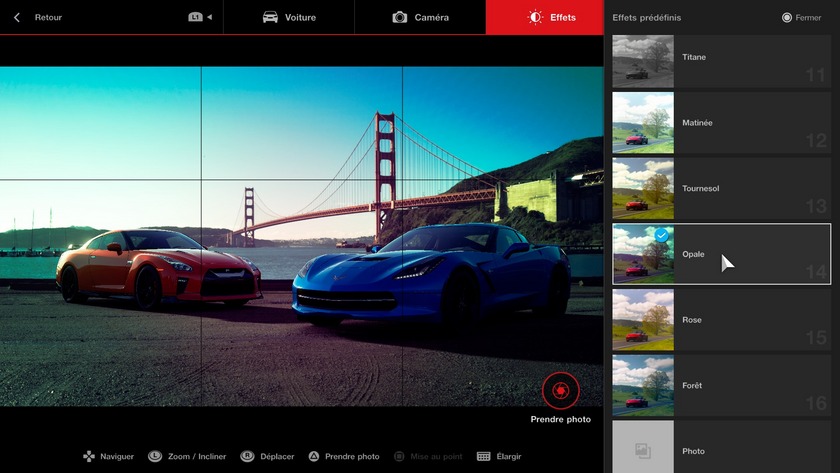
Task: Click the car icon in Voiture tab
Action: pyautogui.click(x=270, y=17)
